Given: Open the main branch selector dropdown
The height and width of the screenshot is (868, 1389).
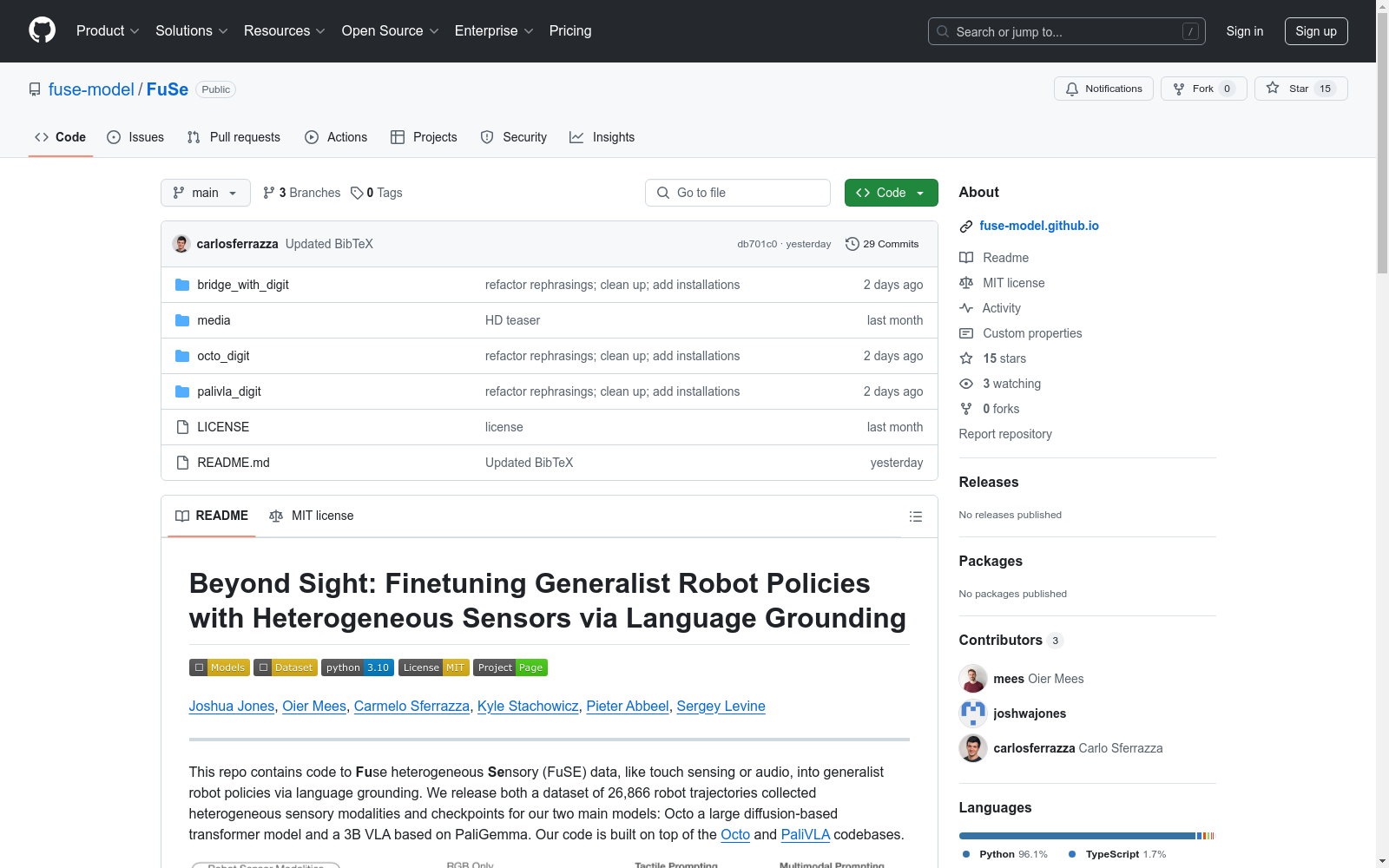Looking at the screenshot, I should (x=206, y=193).
